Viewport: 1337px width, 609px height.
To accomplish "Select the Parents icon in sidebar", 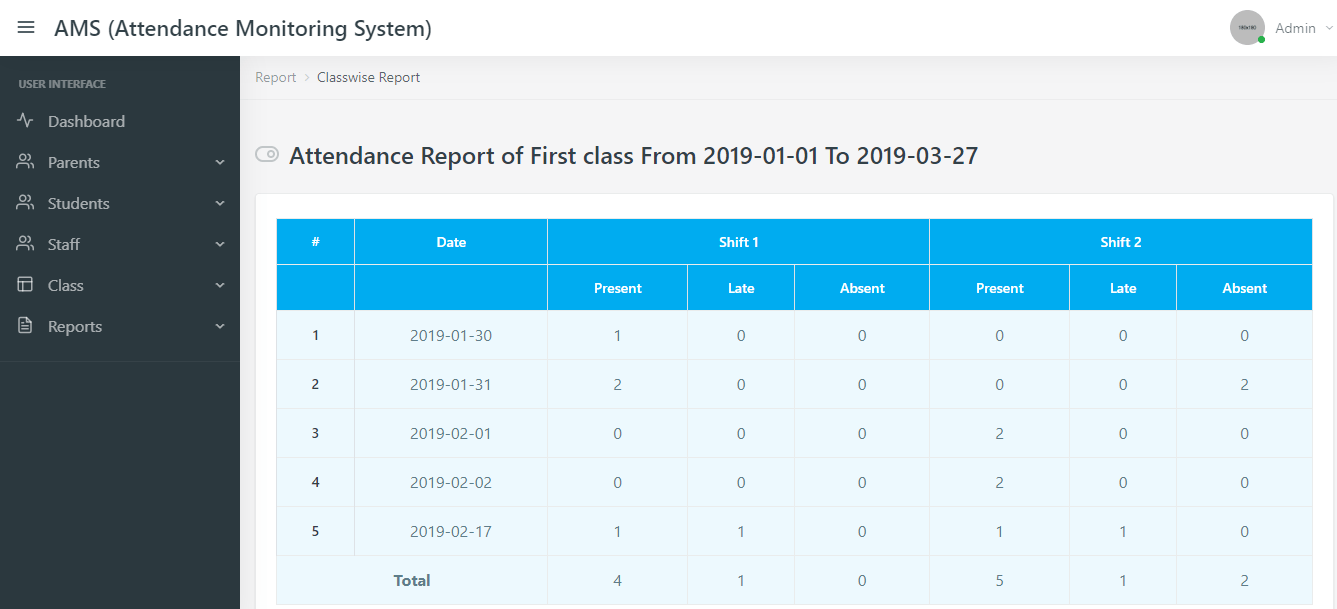I will coord(25,161).
